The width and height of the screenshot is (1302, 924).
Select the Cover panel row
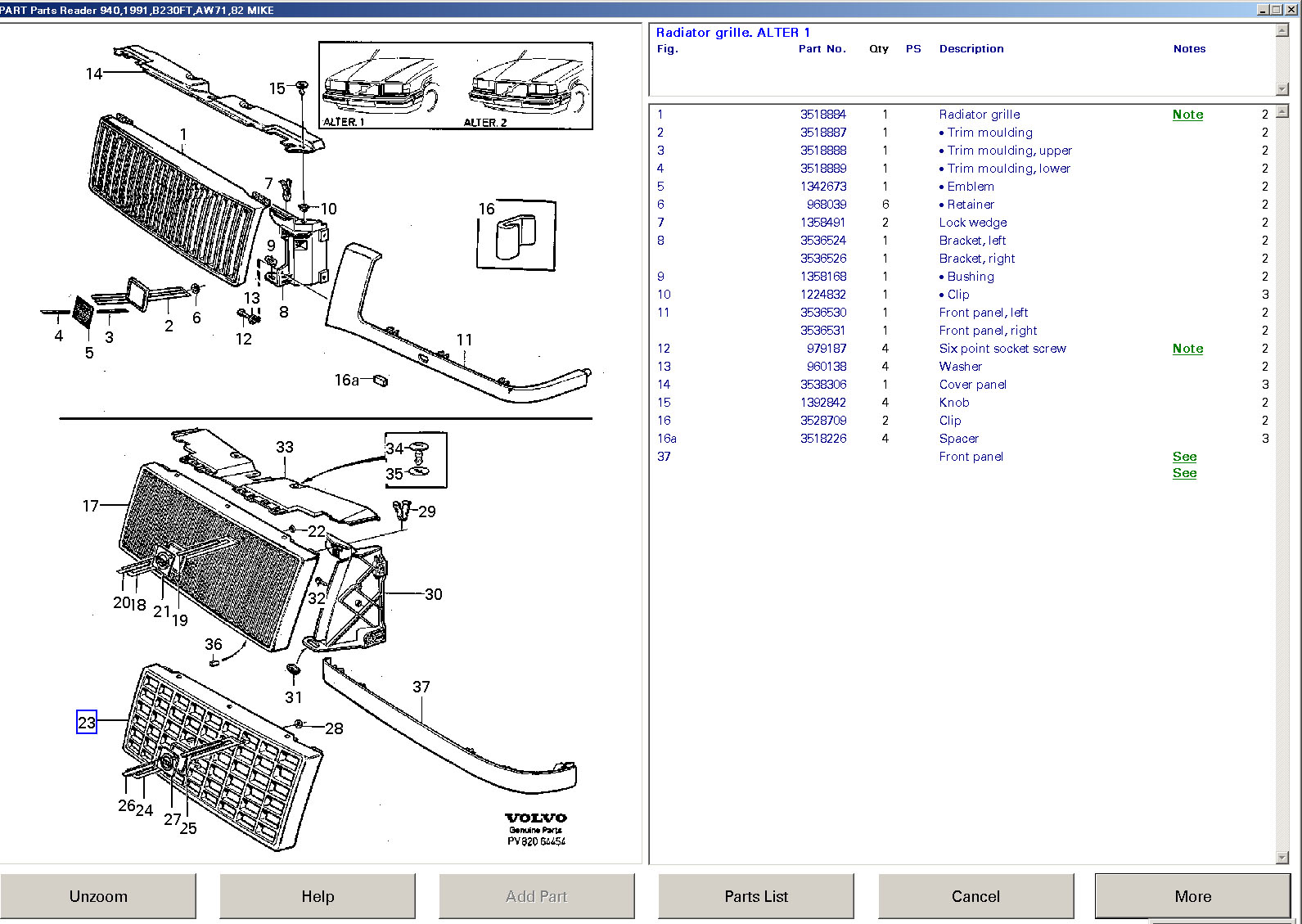[962, 385]
